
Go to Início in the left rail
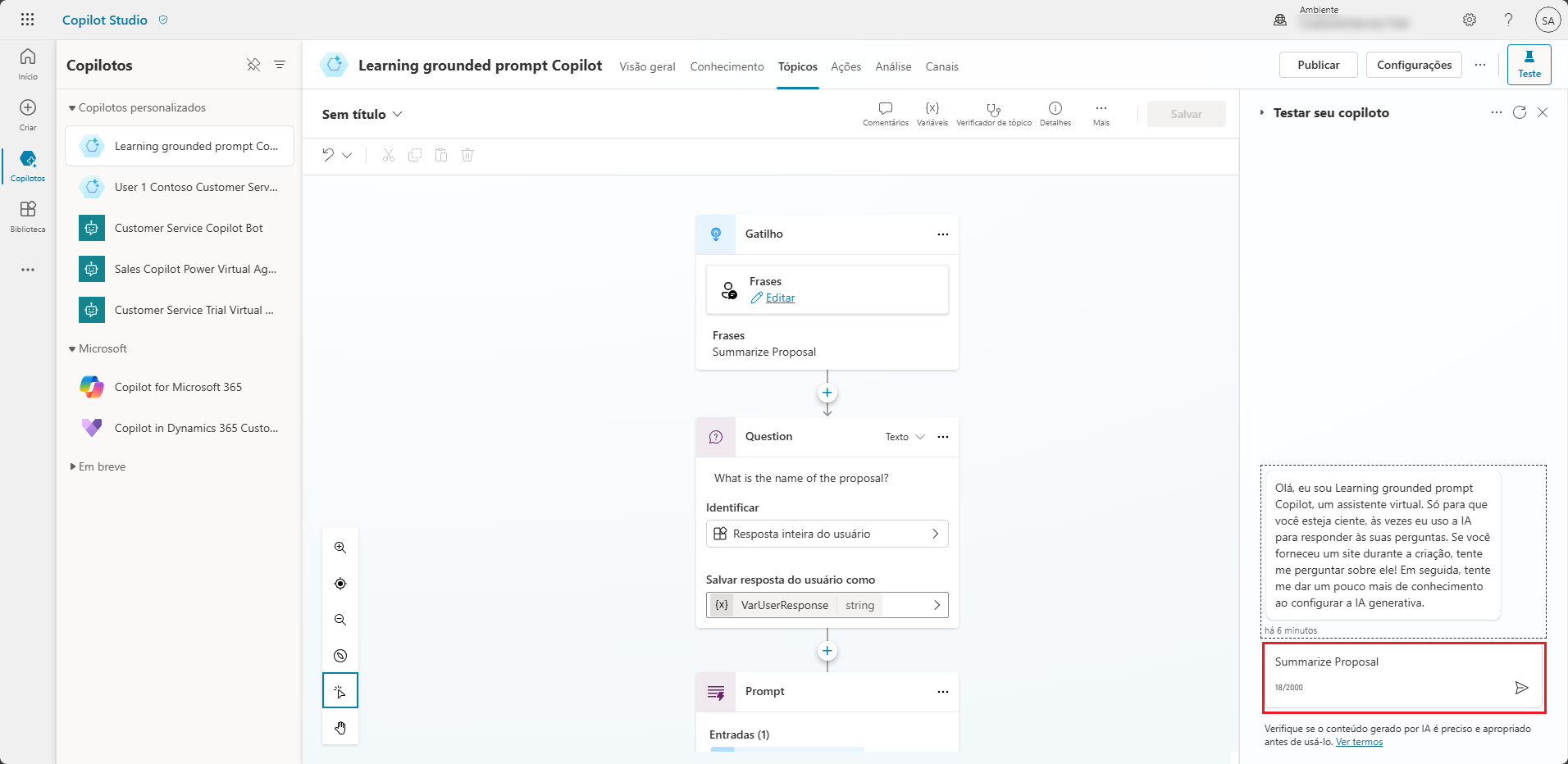pyautogui.click(x=28, y=64)
